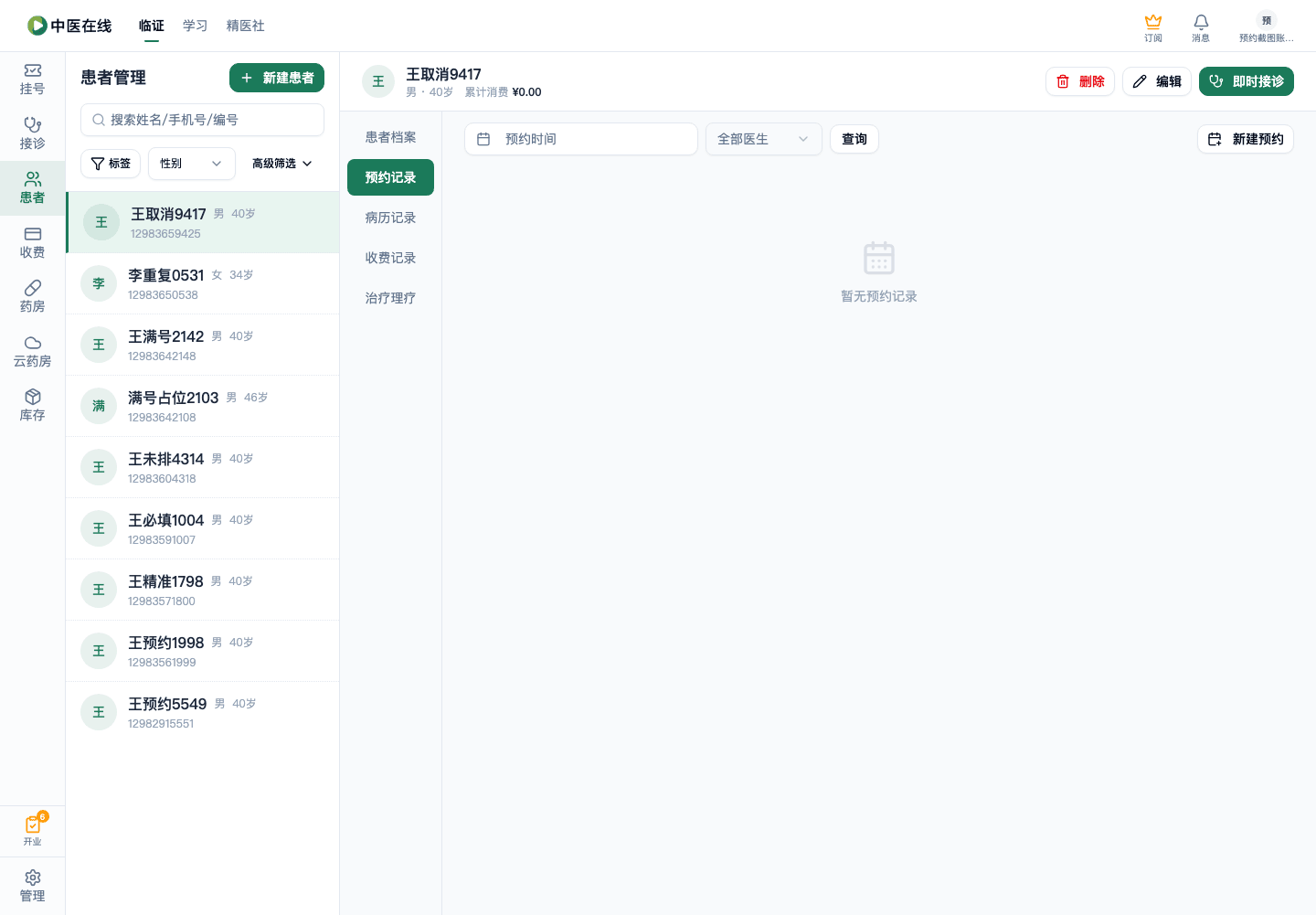Open the 收费 billing sidebar icon

coord(32,243)
